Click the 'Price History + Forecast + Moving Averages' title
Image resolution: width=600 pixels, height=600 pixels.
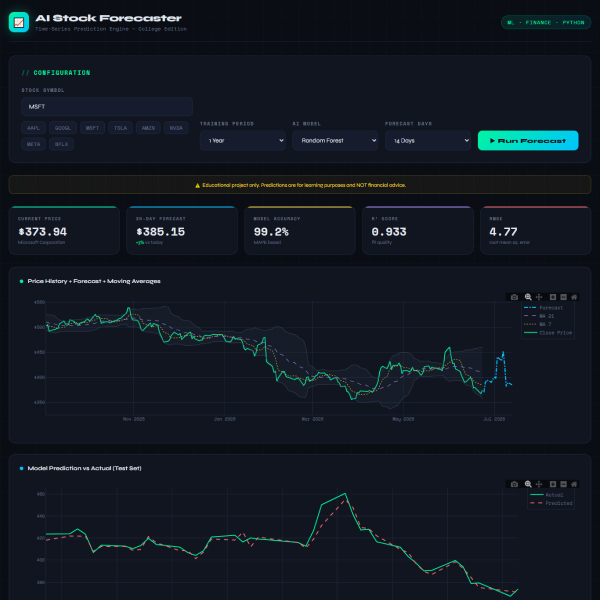point(94,281)
